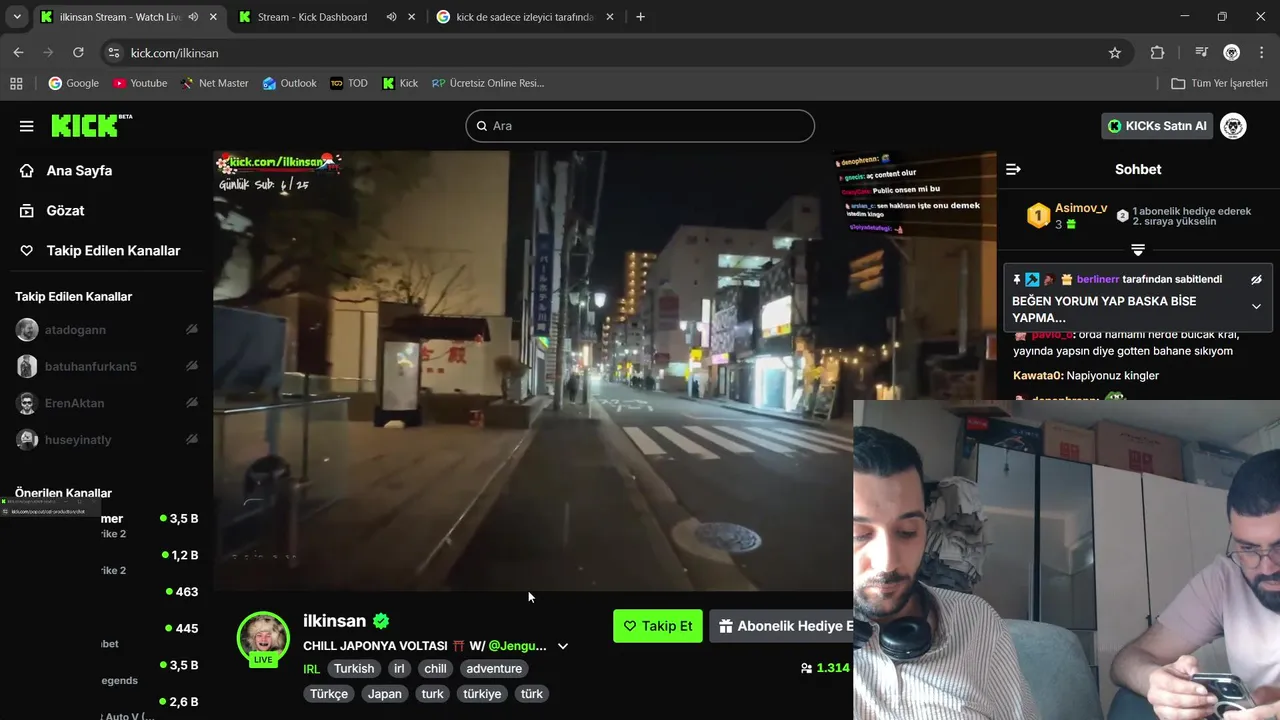Switch to kick de sadece izleyici tab

tap(525, 17)
